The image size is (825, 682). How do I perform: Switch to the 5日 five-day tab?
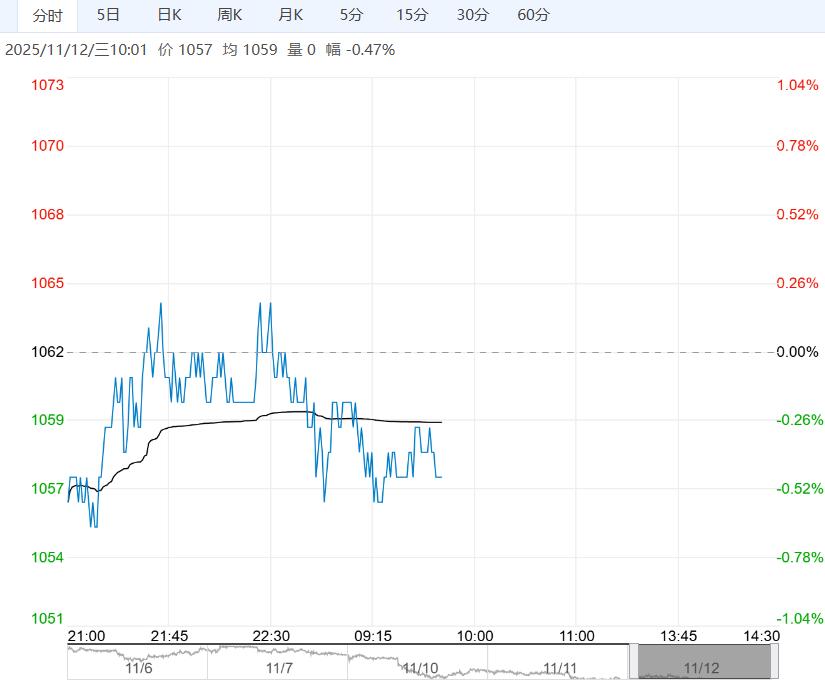point(108,15)
